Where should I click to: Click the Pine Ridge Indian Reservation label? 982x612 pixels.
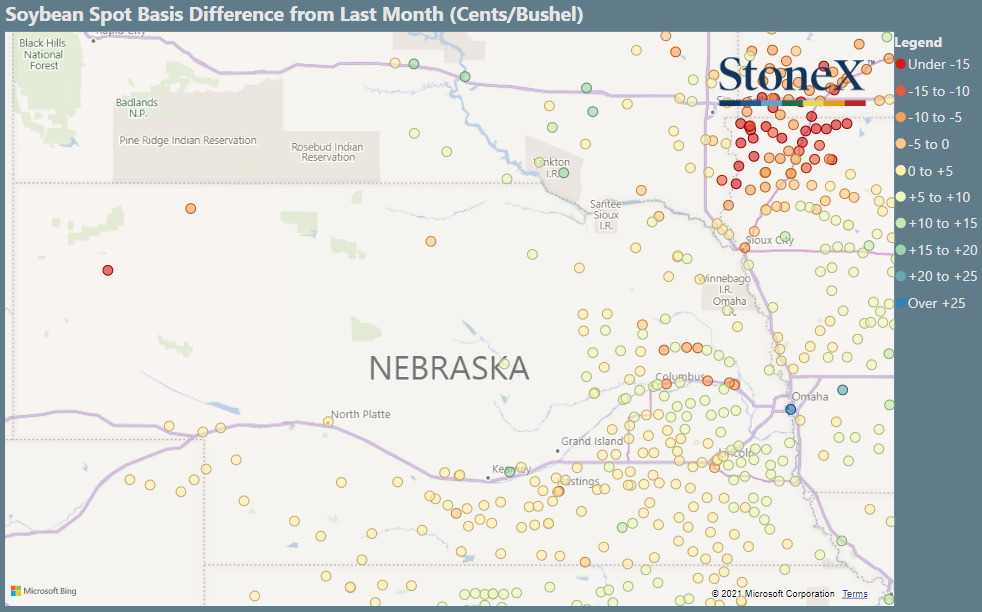188,140
